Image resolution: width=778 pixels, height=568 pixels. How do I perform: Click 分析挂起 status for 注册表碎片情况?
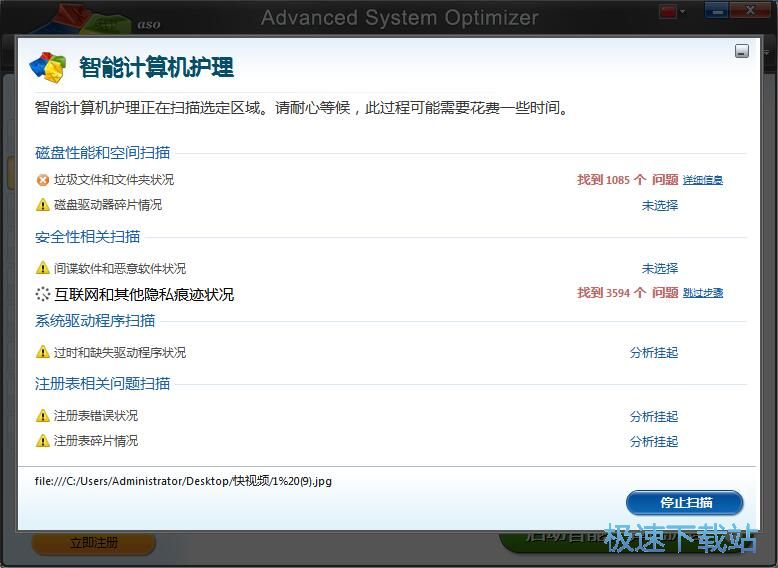[x=654, y=442]
